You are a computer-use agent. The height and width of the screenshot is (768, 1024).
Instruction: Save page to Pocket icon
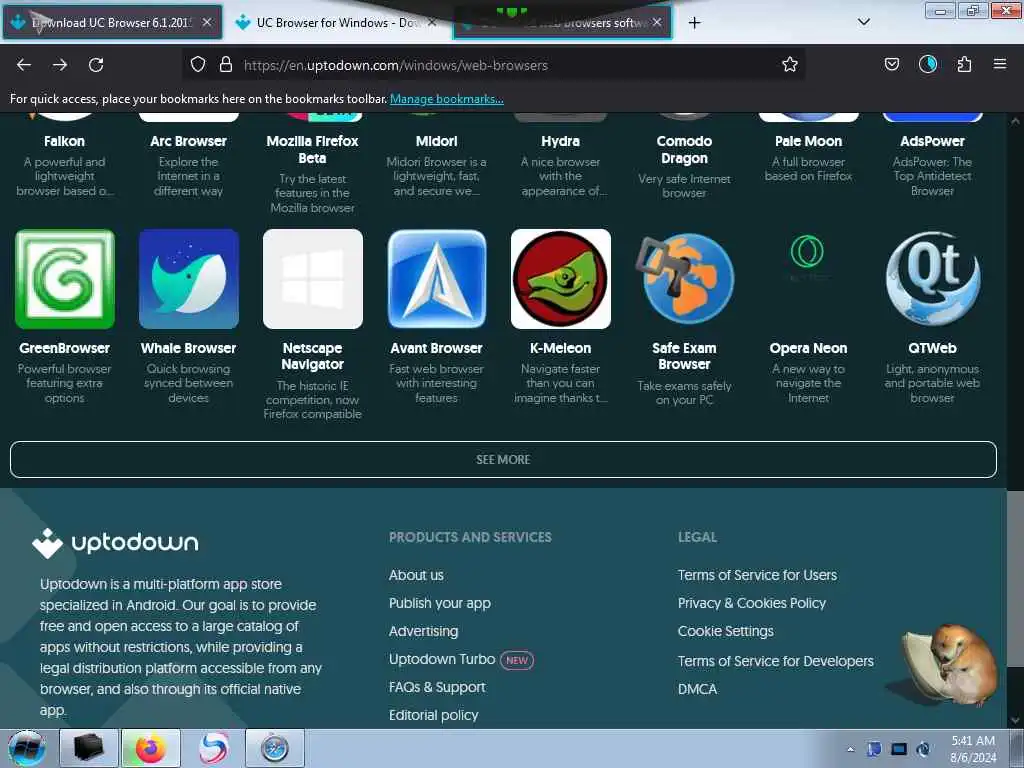point(892,64)
